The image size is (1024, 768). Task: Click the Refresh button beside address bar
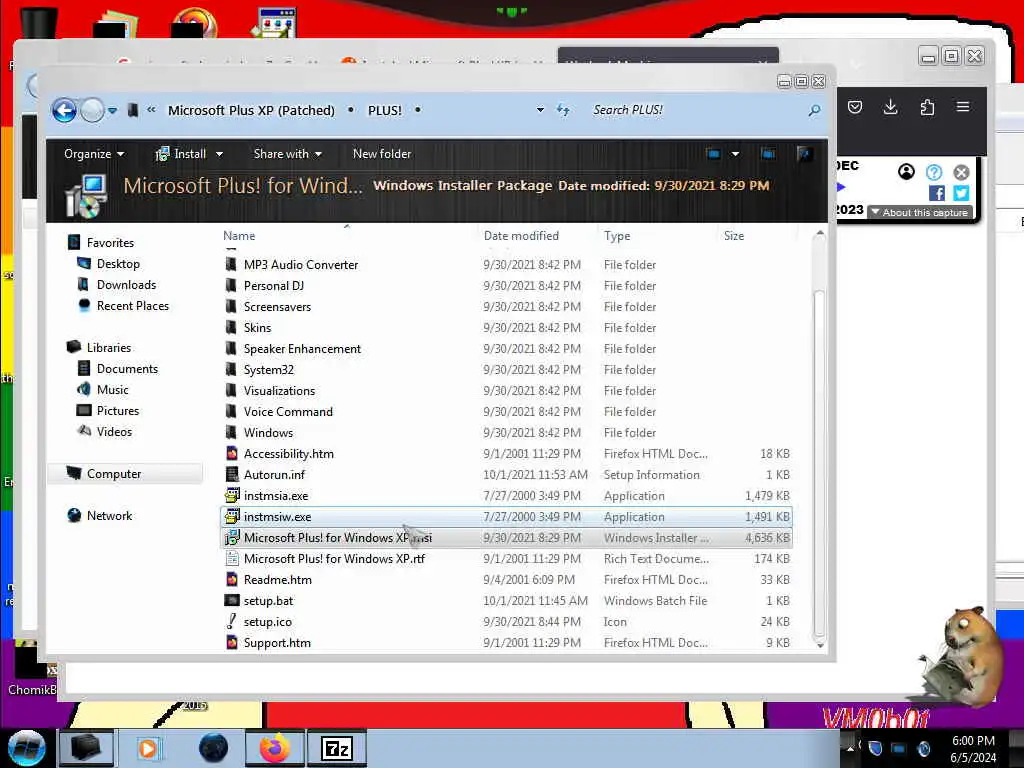pyautogui.click(x=563, y=110)
